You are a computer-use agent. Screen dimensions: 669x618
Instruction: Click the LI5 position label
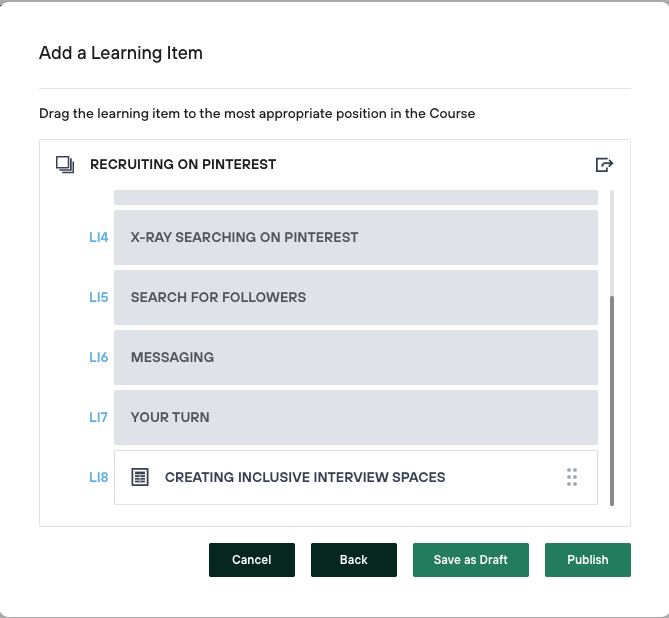click(x=98, y=297)
